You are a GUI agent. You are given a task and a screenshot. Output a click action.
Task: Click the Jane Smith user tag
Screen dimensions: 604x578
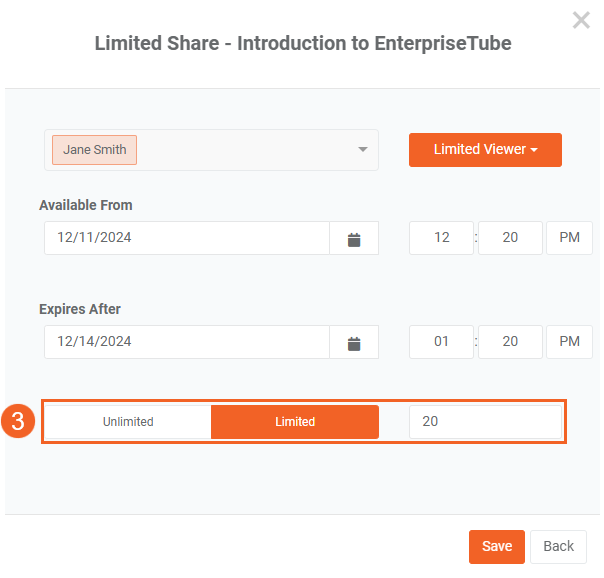pyautogui.click(x=95, y=150)
